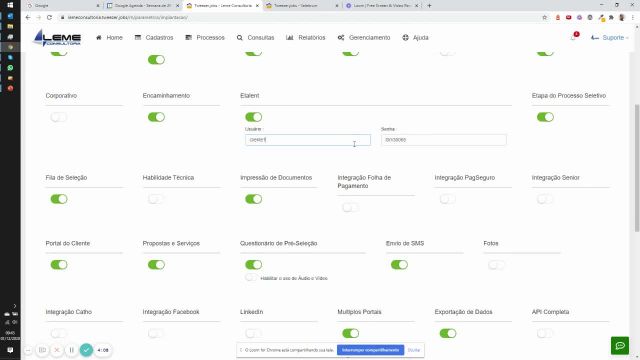Image resolution: width=640 pixels, height=360 pixels.
Task: Disable the Envio de SMS switch
Action: [399, 265]
